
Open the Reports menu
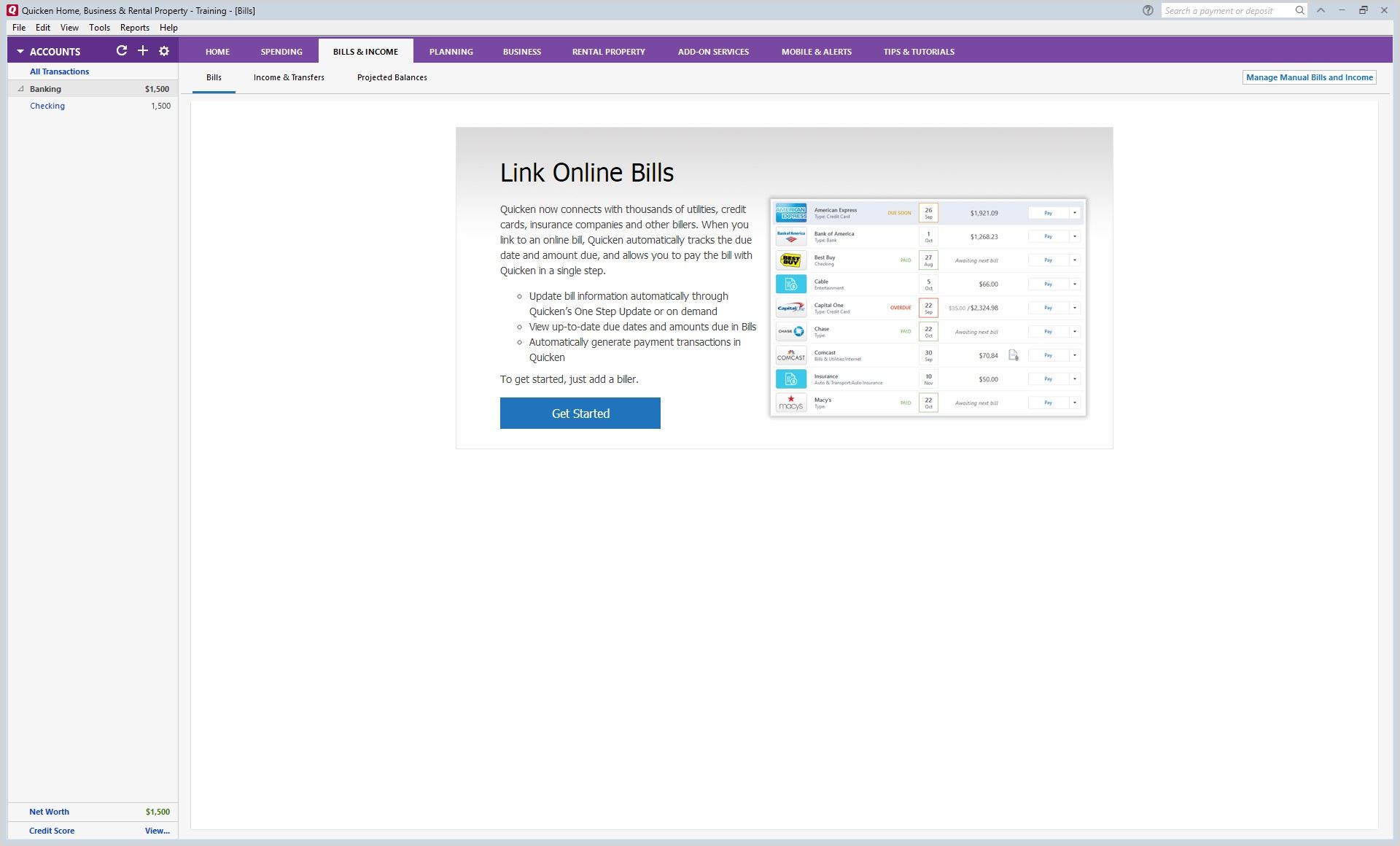coord(134,28)
